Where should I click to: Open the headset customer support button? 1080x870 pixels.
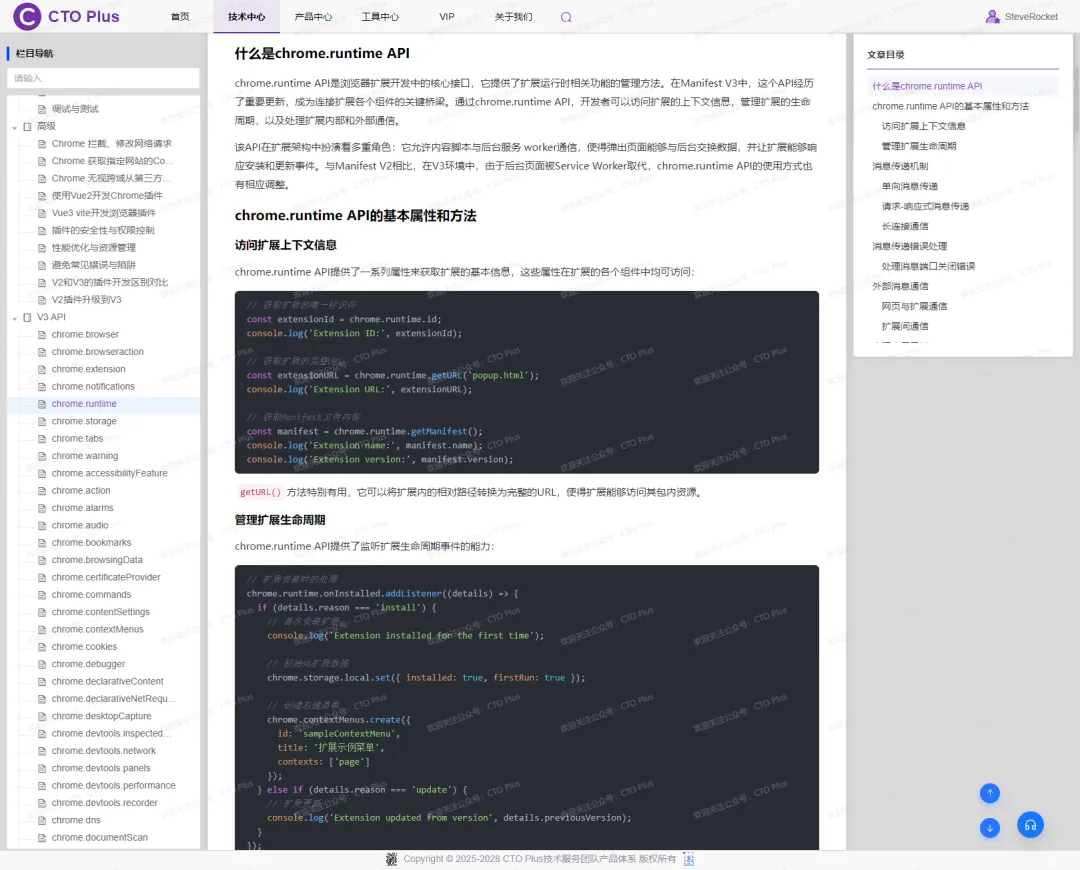tap(1030, 825)
